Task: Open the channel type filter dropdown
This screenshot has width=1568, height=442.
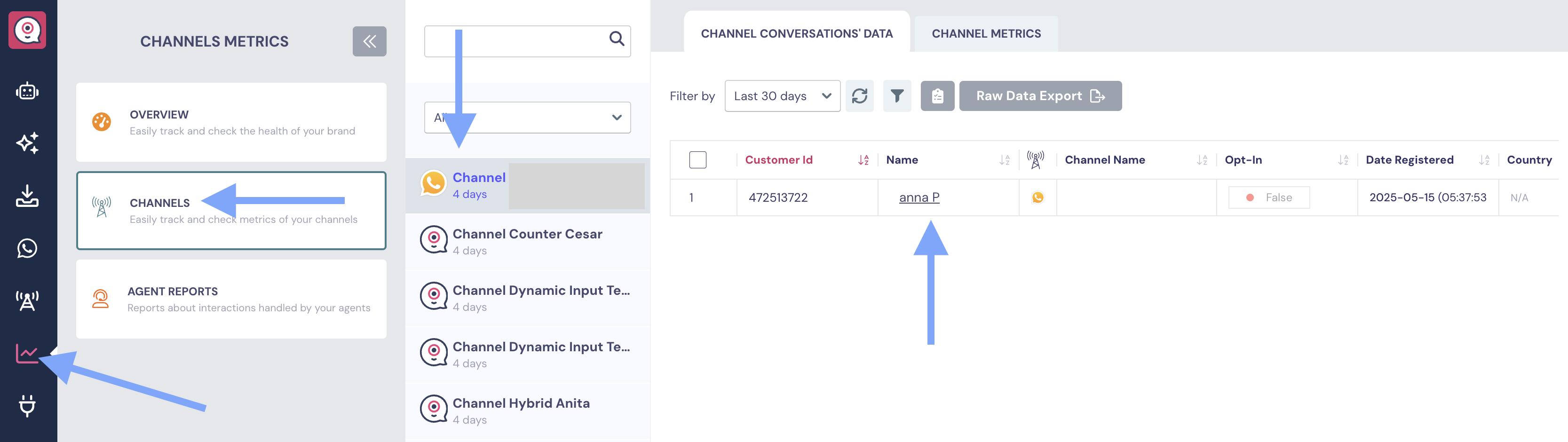Action: click(x=527, y=118)
